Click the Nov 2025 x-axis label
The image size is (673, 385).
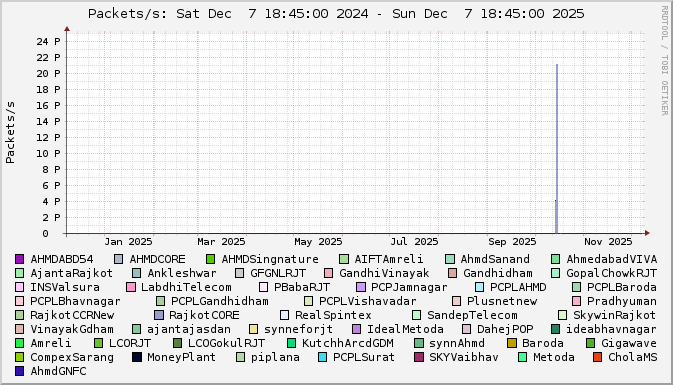(x=608, y=242)
